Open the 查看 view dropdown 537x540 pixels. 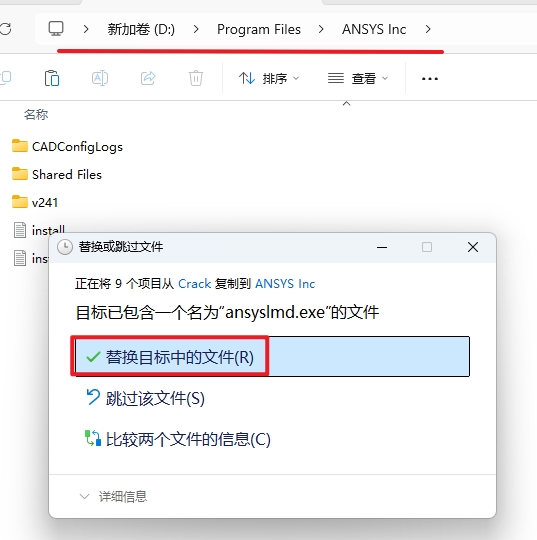(358, 79)
